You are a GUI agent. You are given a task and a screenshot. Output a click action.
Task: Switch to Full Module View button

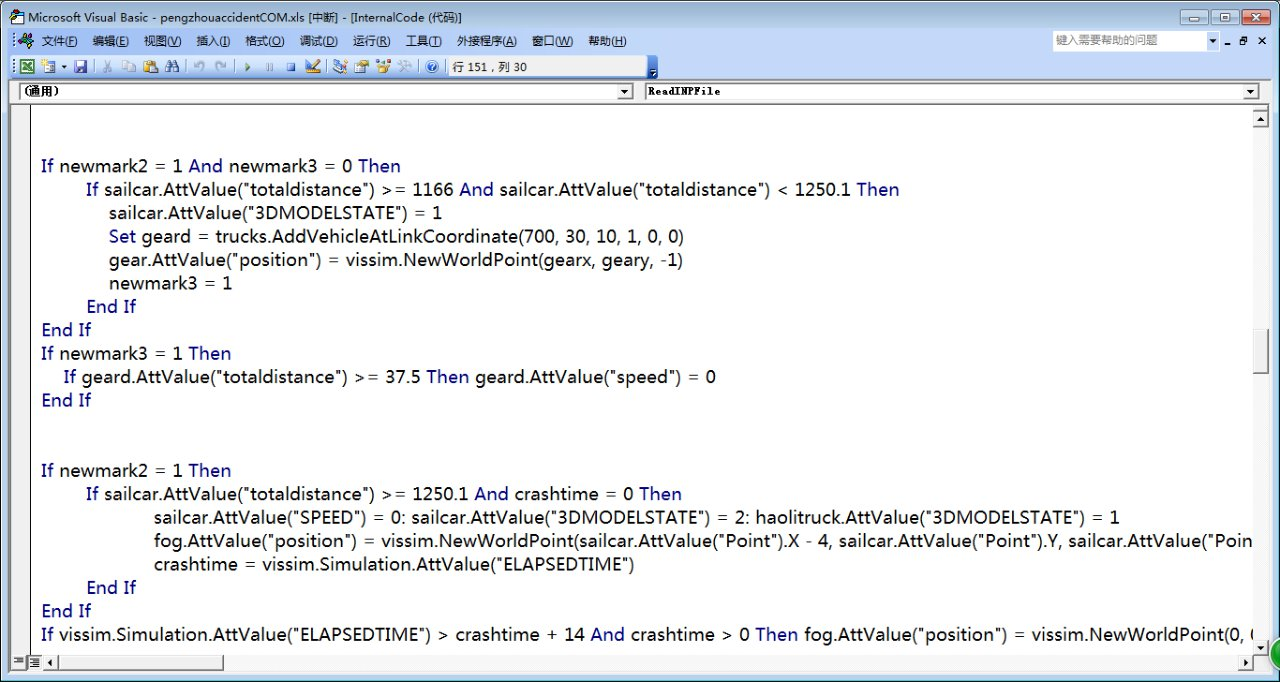click(x=34, y=662)
